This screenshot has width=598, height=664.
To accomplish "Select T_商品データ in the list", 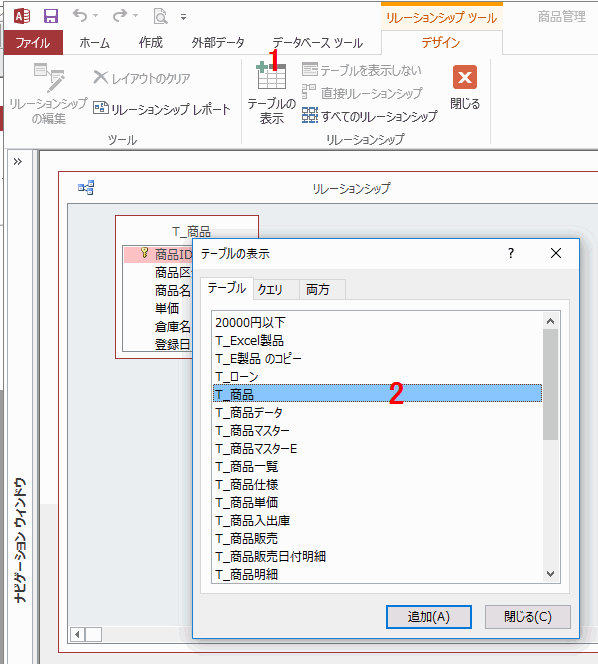I will coord(378,412).
